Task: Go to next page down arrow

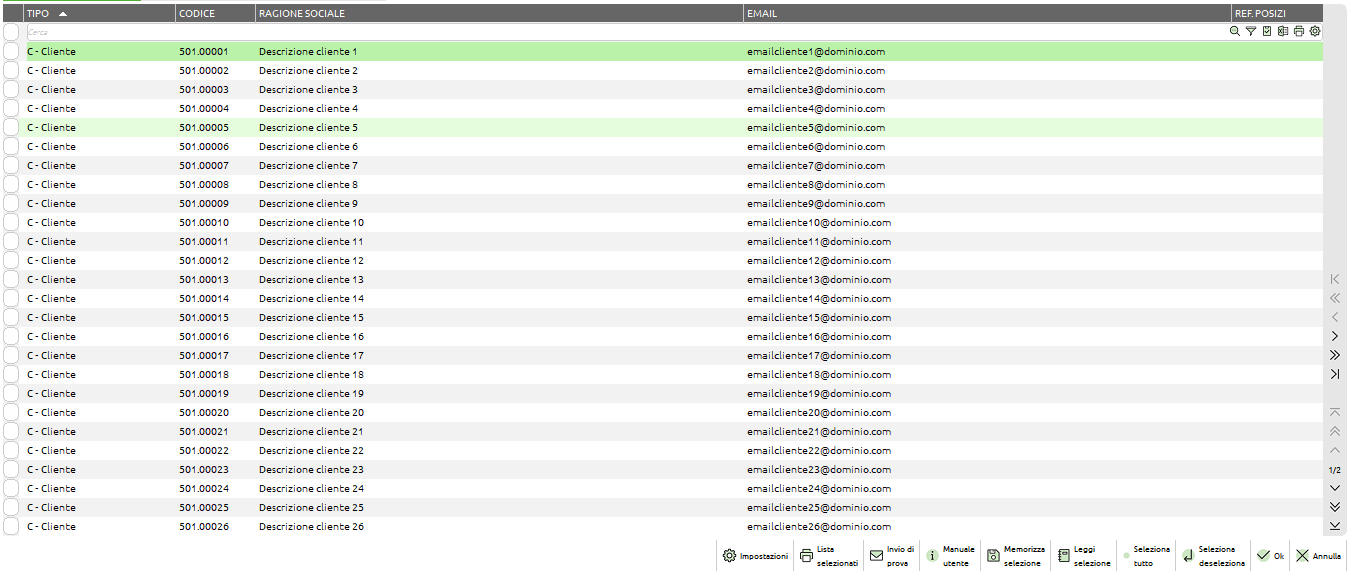Action: [x=1334, y=488]
